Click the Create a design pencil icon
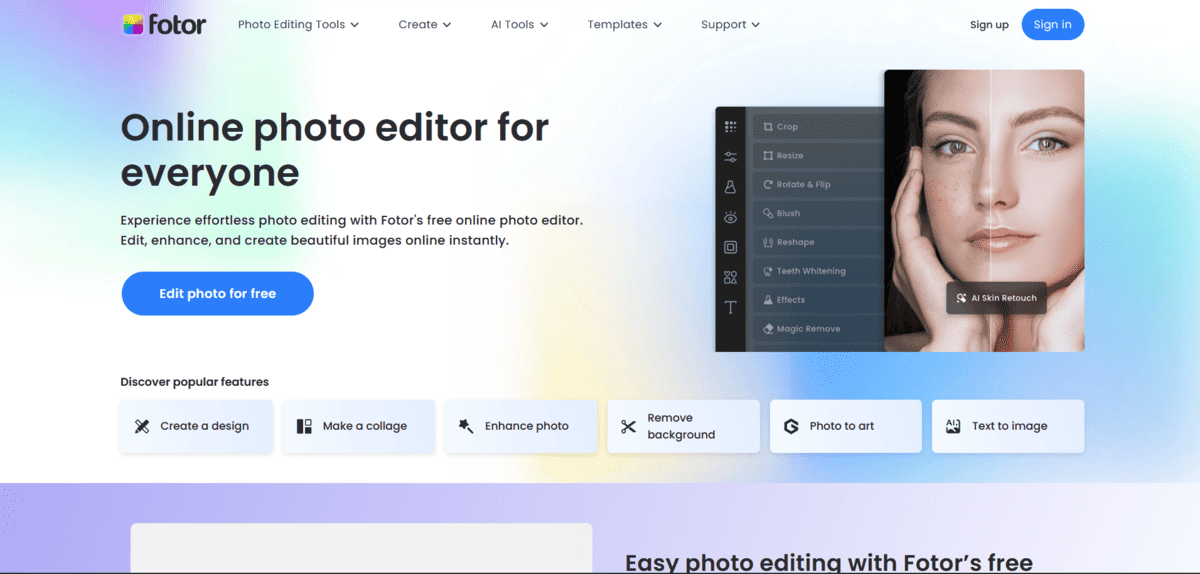Image resolution: width=1200 pixels, height=574 pixels. [x=142, y=426]
